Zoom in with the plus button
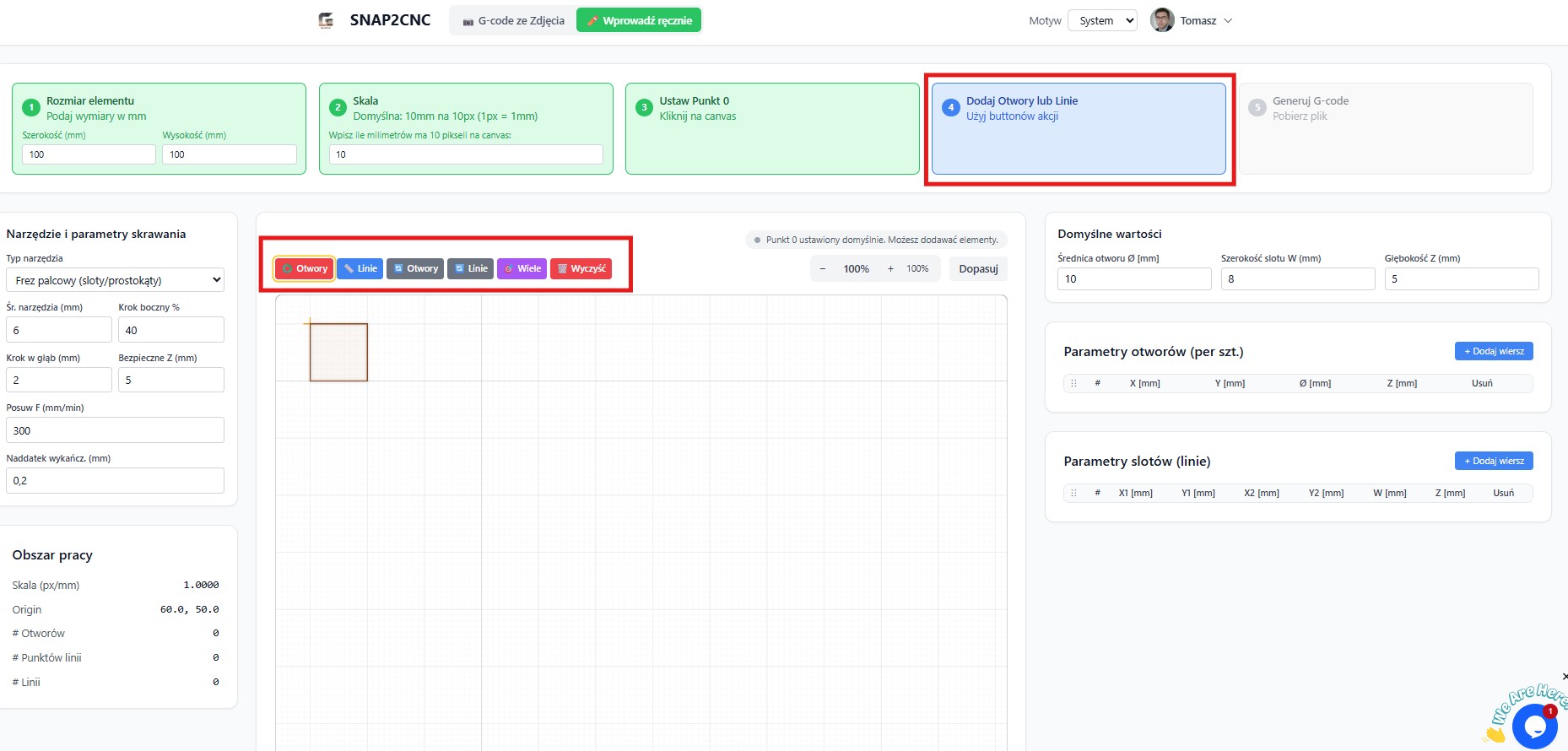1568x751 pixels. [890, 269]
